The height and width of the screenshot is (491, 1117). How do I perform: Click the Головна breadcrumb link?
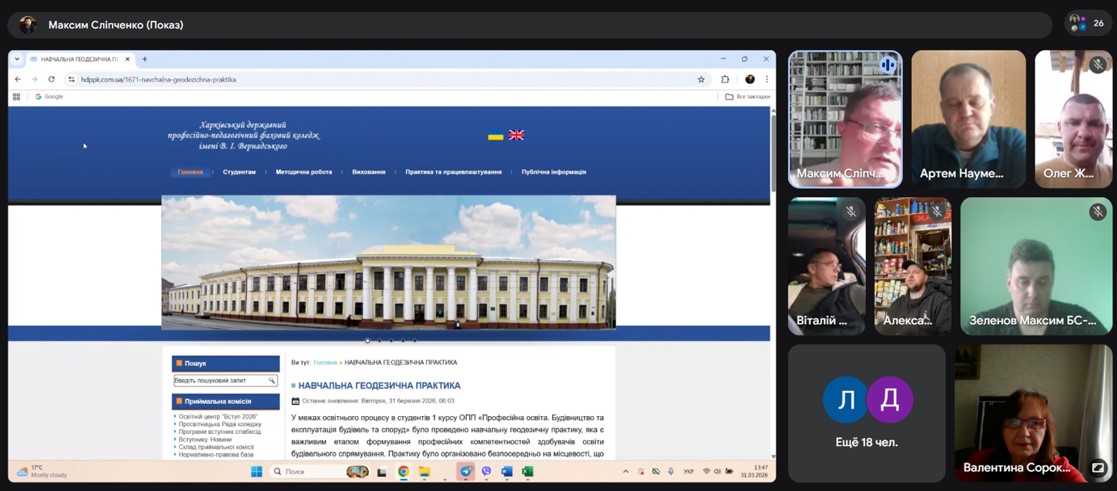325,362
